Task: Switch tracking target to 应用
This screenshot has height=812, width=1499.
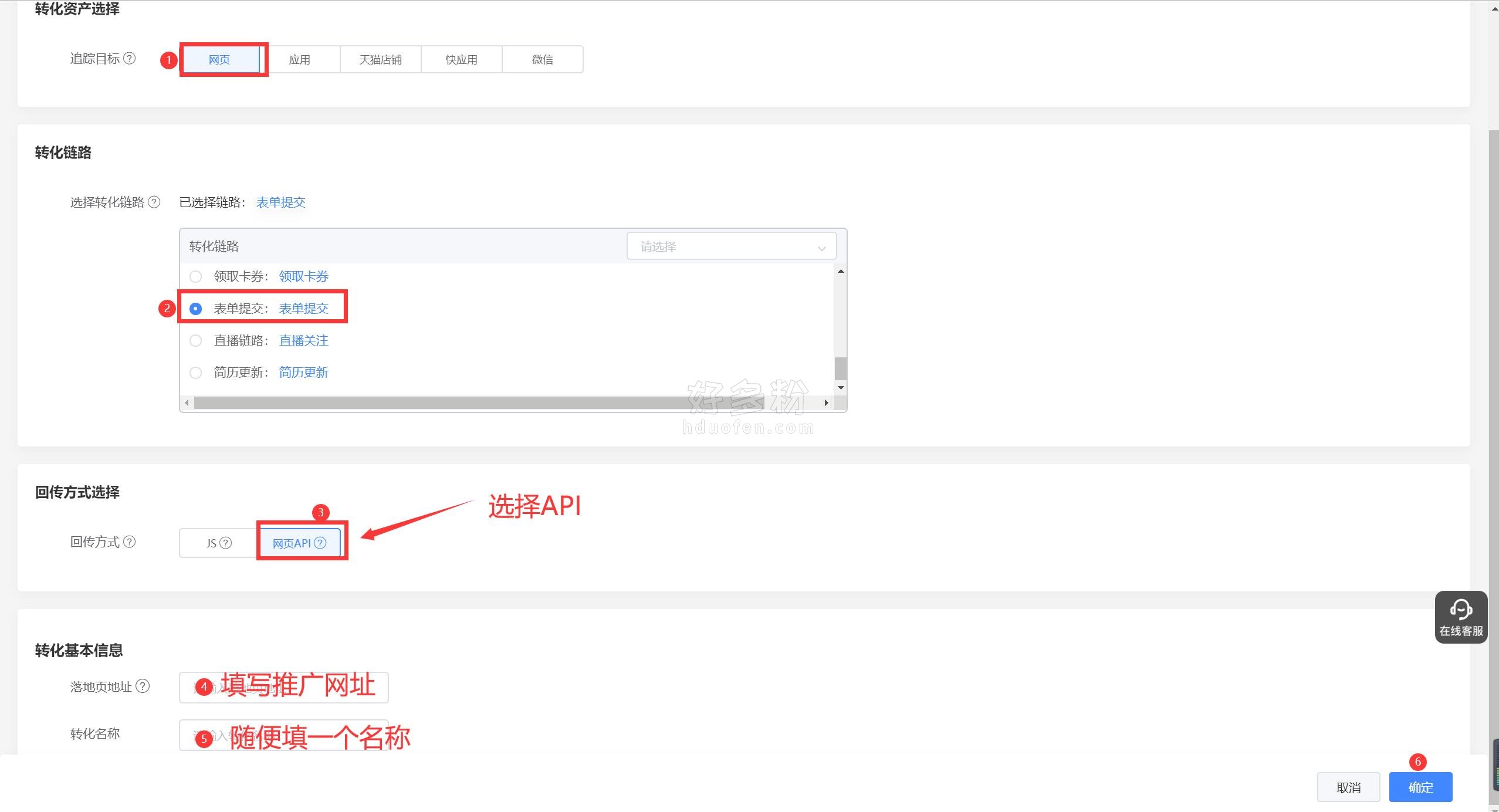Action: point(300,59)
